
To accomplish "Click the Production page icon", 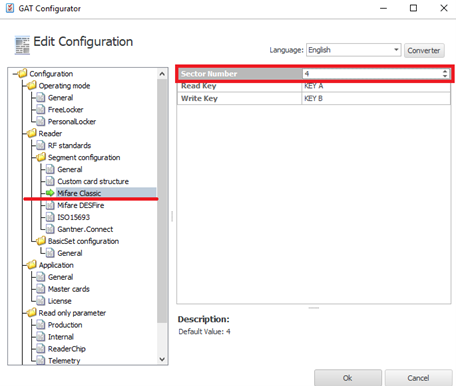I will [x=41, y=325].
